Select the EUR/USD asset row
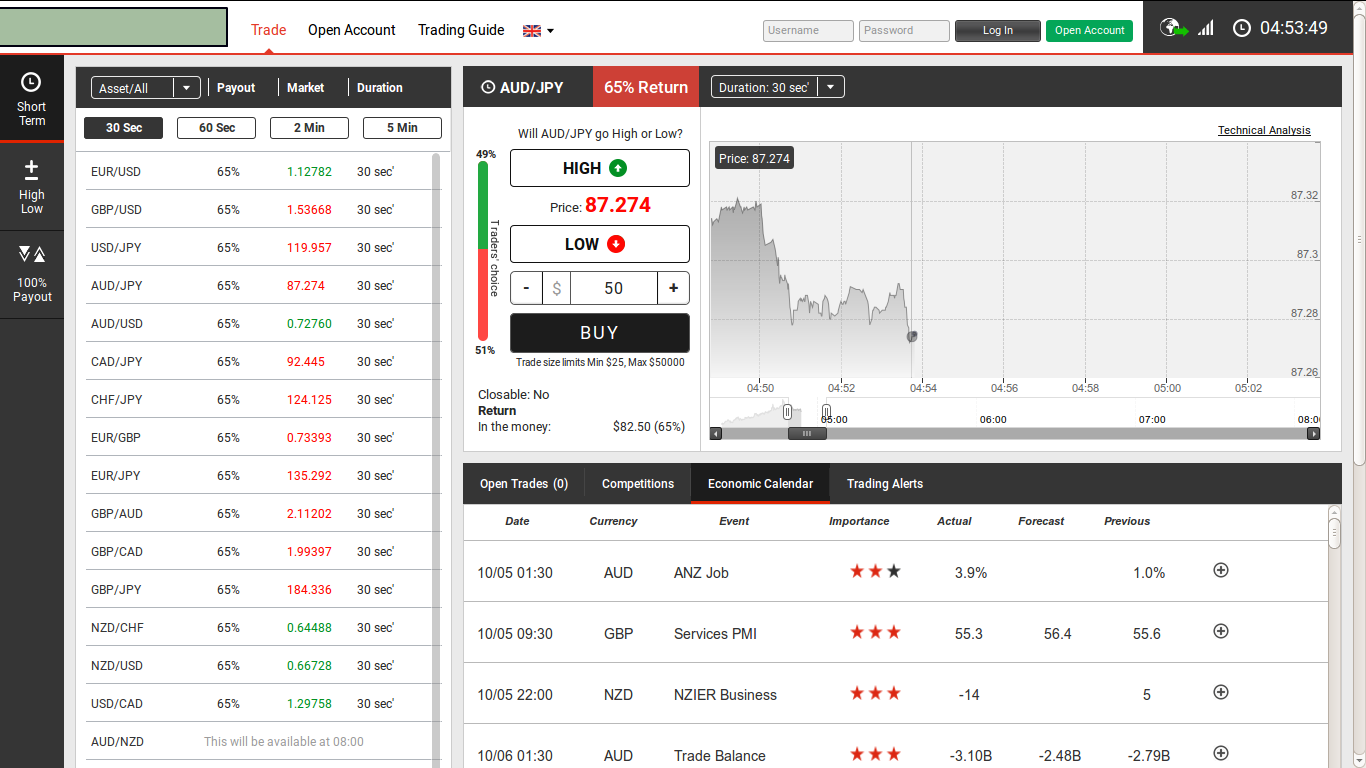The image size is (1366, 768). coord(258,172)
